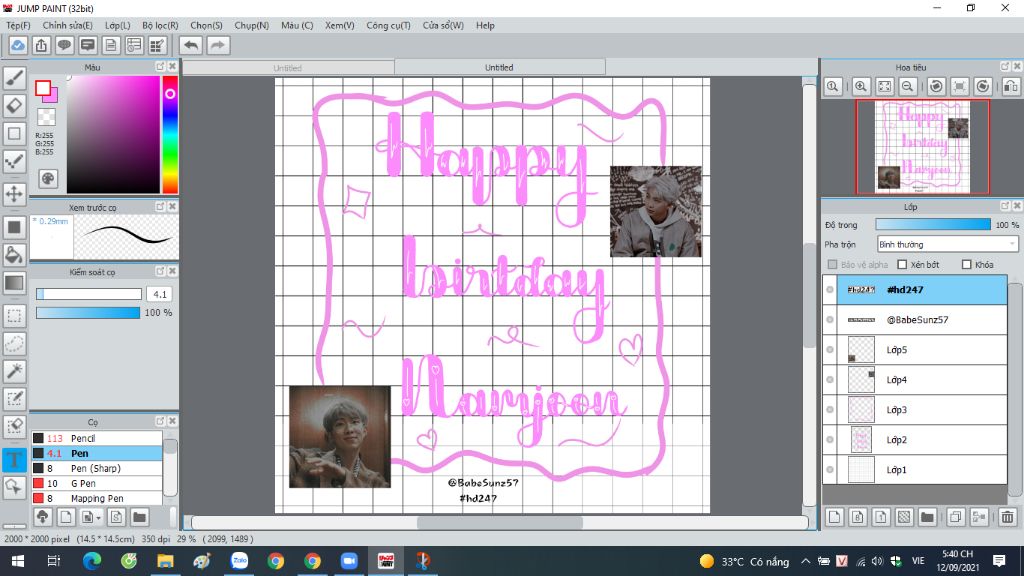Zoom out on the navigator
Image resolution: width=1024 pixels, height=576 pixels.
pos(907,86)
